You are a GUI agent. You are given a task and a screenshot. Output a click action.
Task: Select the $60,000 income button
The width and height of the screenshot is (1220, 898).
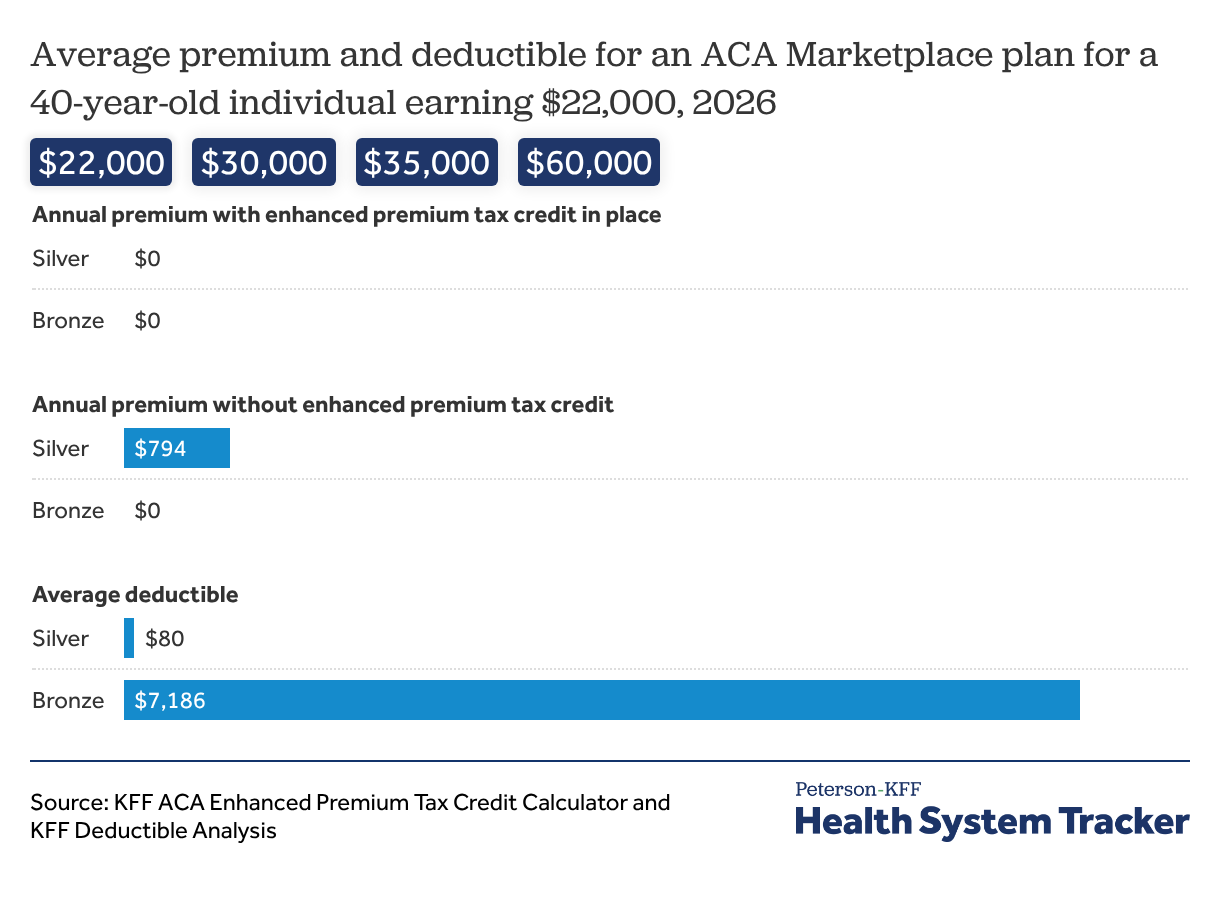[x=589, y=162]
